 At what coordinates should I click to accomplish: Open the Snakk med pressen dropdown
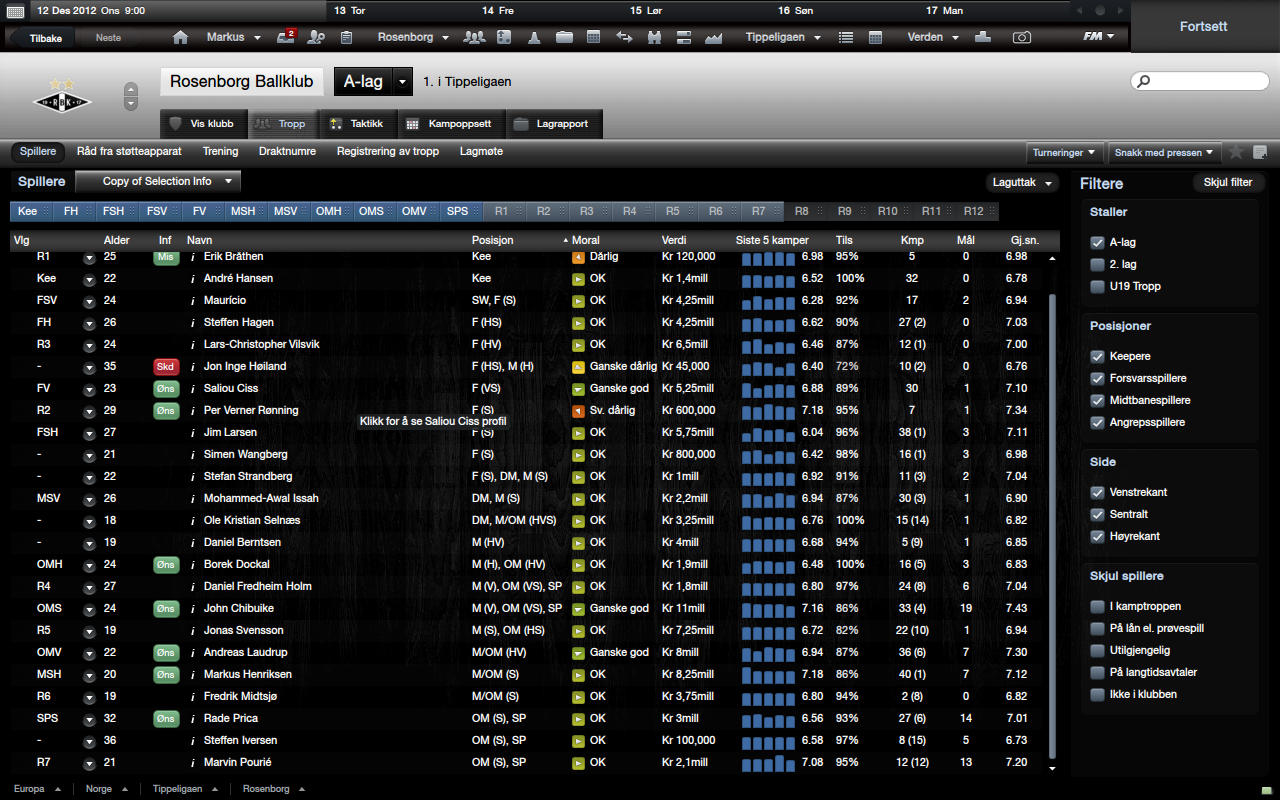pos(1166,153)
